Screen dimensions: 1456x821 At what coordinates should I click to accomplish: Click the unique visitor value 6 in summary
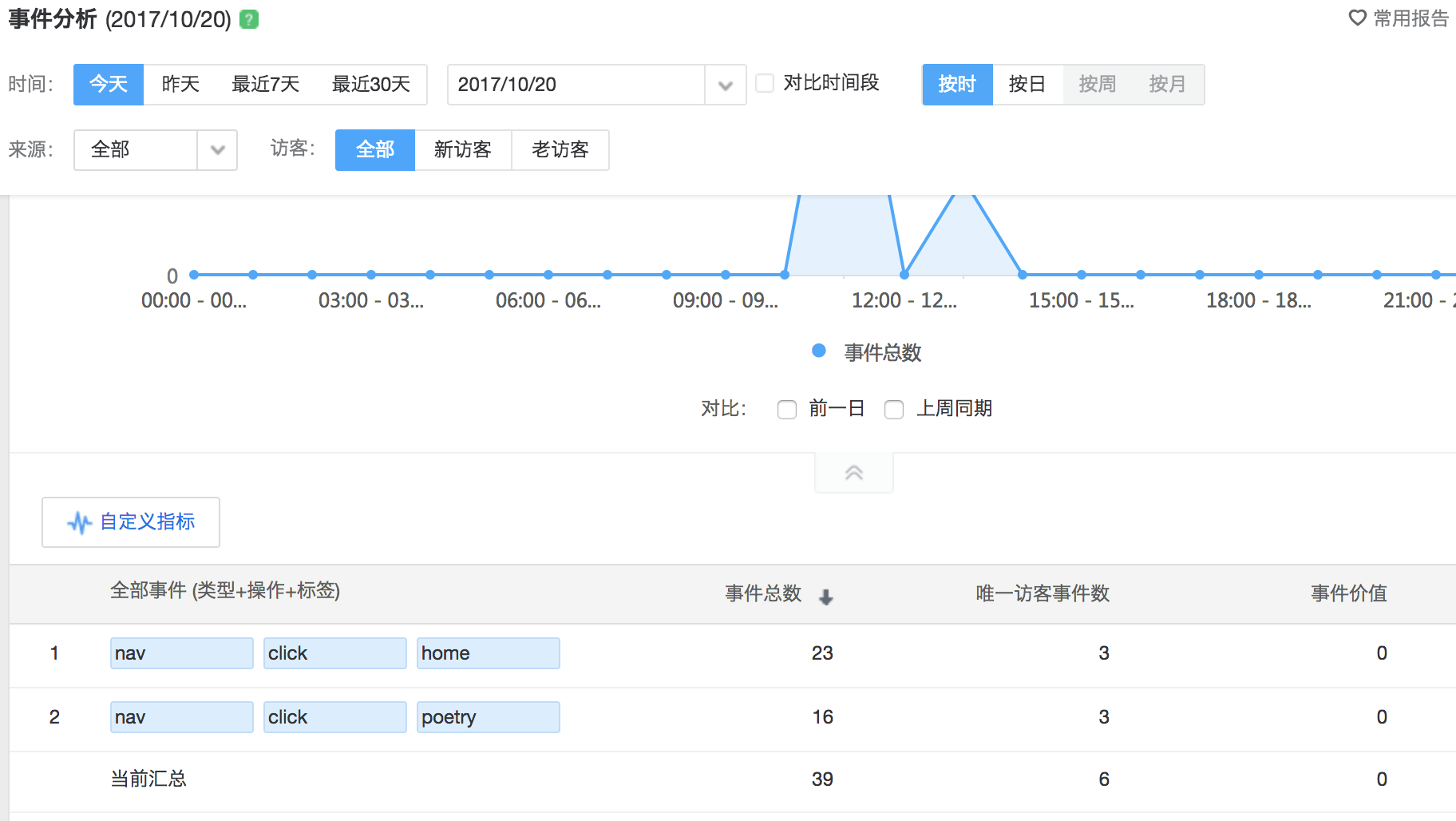[1104, 779]
